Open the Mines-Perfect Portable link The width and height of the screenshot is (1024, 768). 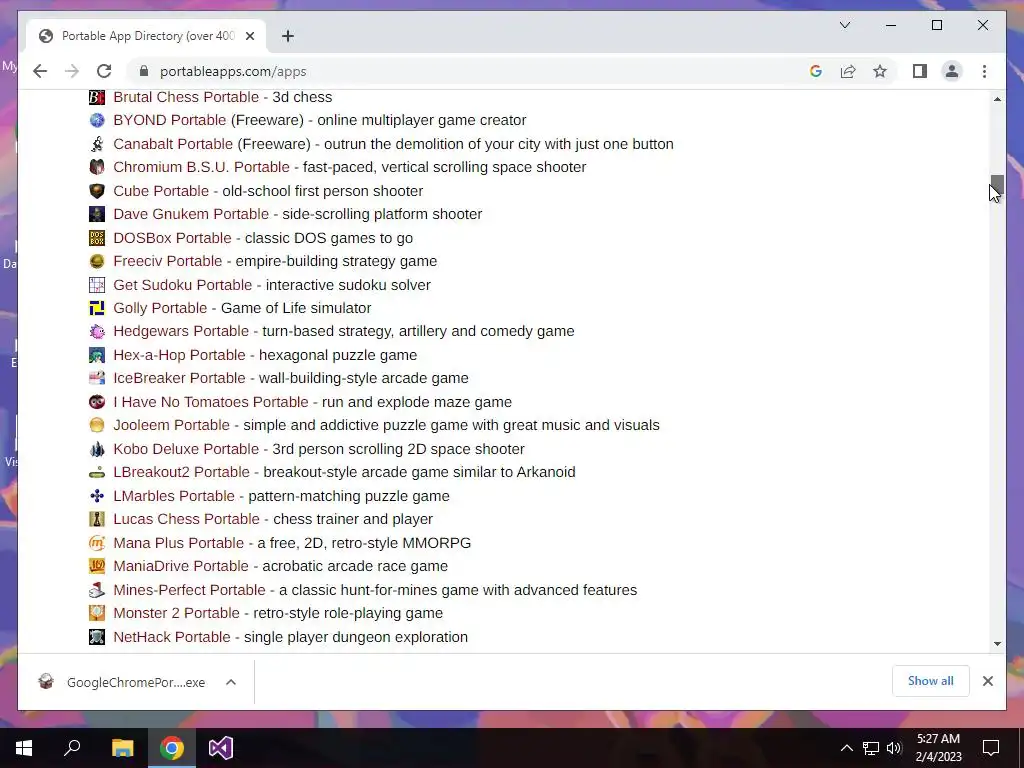(189, 590)
